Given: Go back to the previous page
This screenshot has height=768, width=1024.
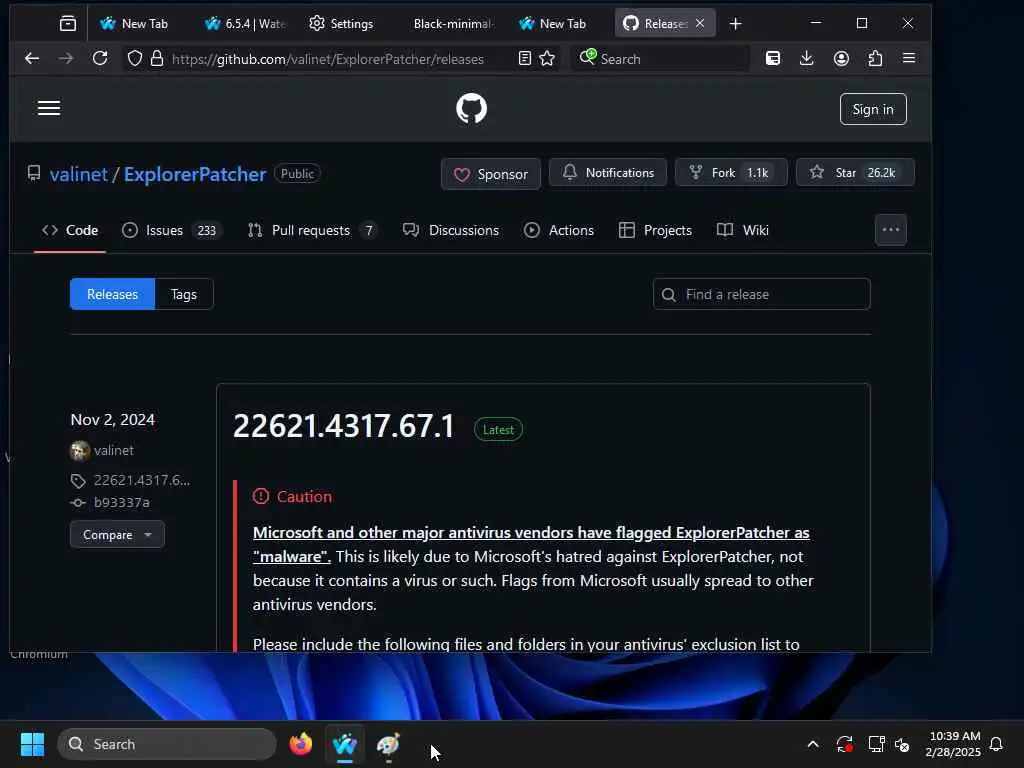Looking at the screenshot, I should pos(31,59).
